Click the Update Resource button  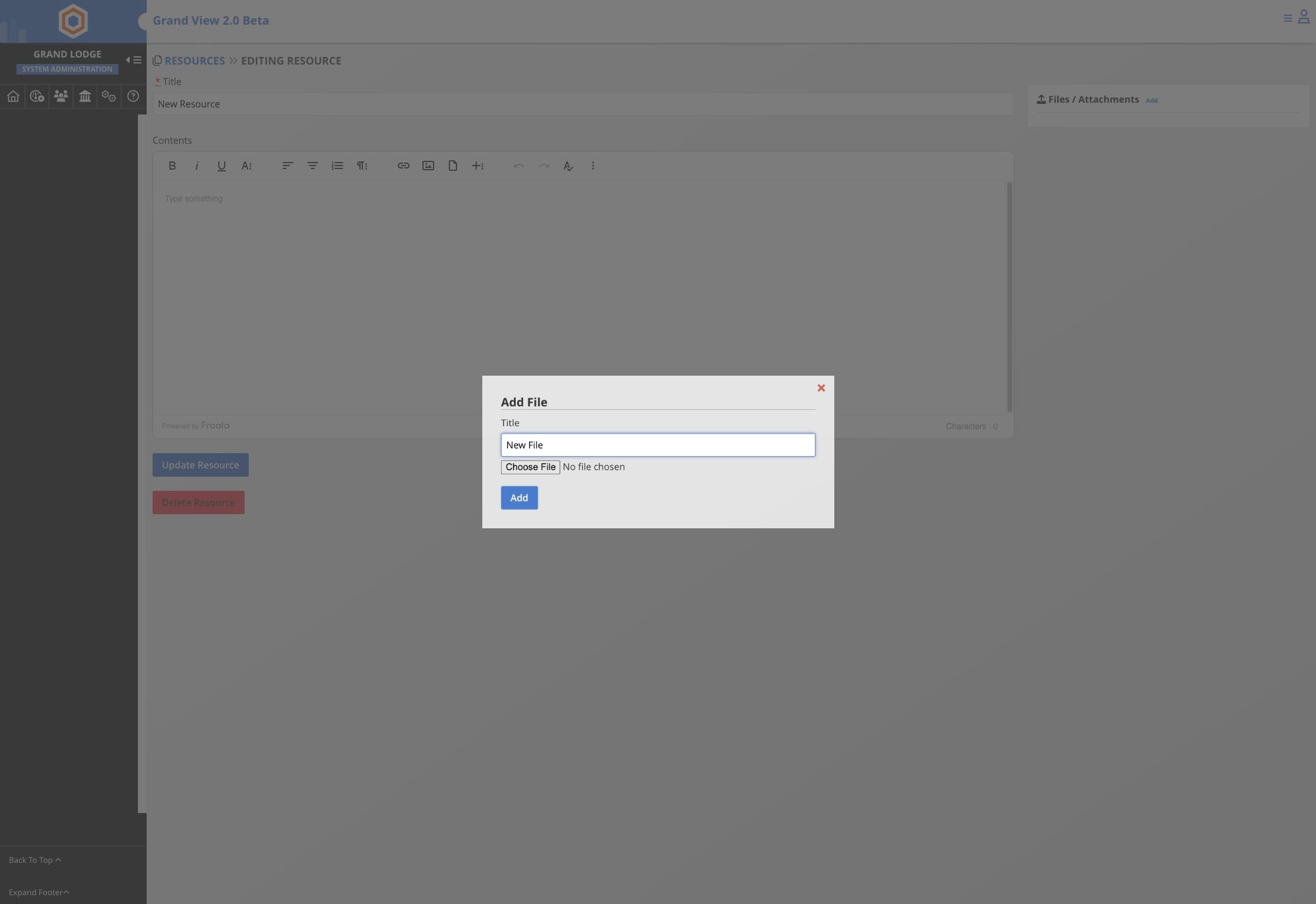201,465
